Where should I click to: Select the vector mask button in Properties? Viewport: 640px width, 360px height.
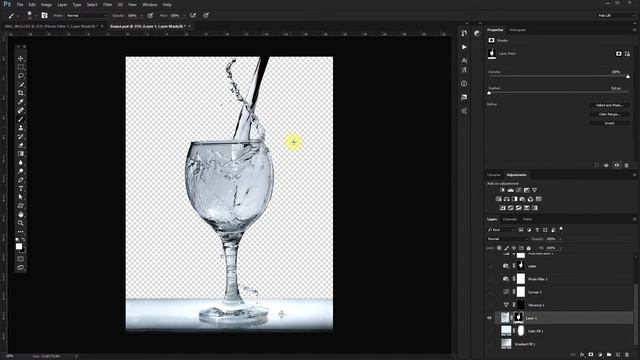point(627,53)
